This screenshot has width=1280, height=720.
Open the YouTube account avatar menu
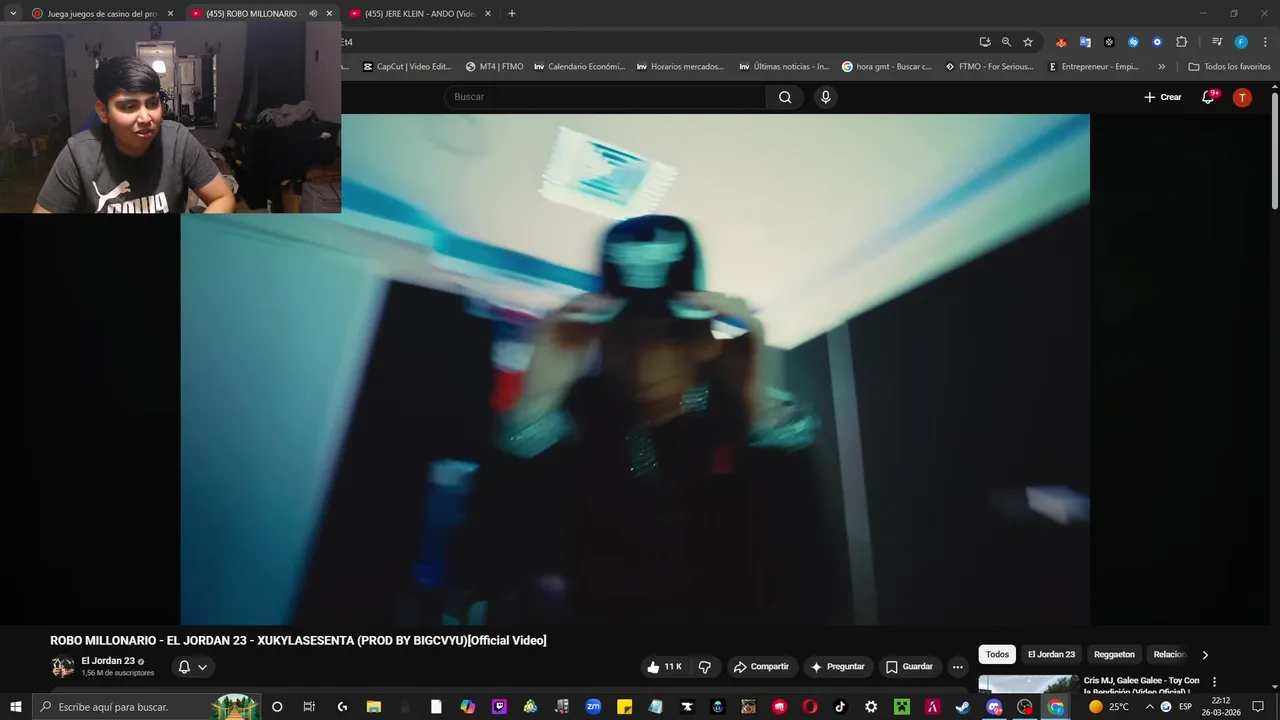(x=1242, y=97)
